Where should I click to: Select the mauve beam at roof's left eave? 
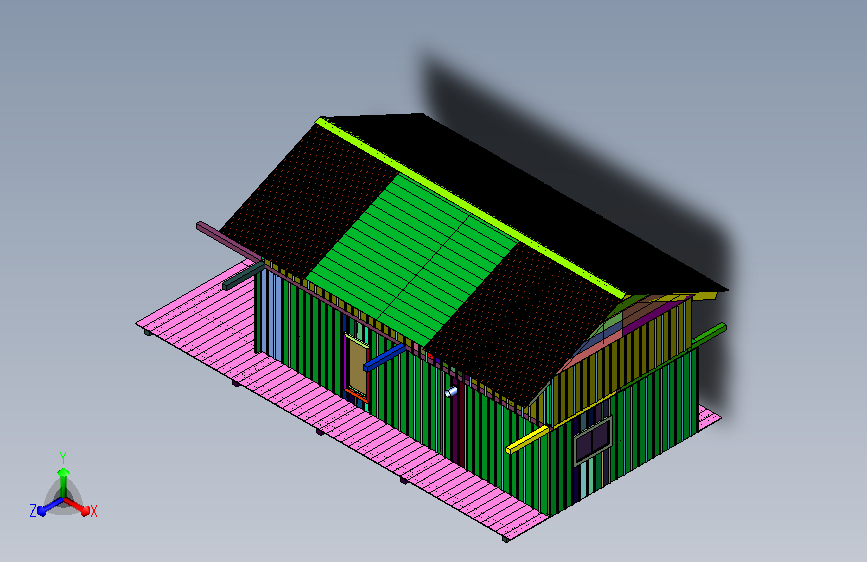point(229,242)
